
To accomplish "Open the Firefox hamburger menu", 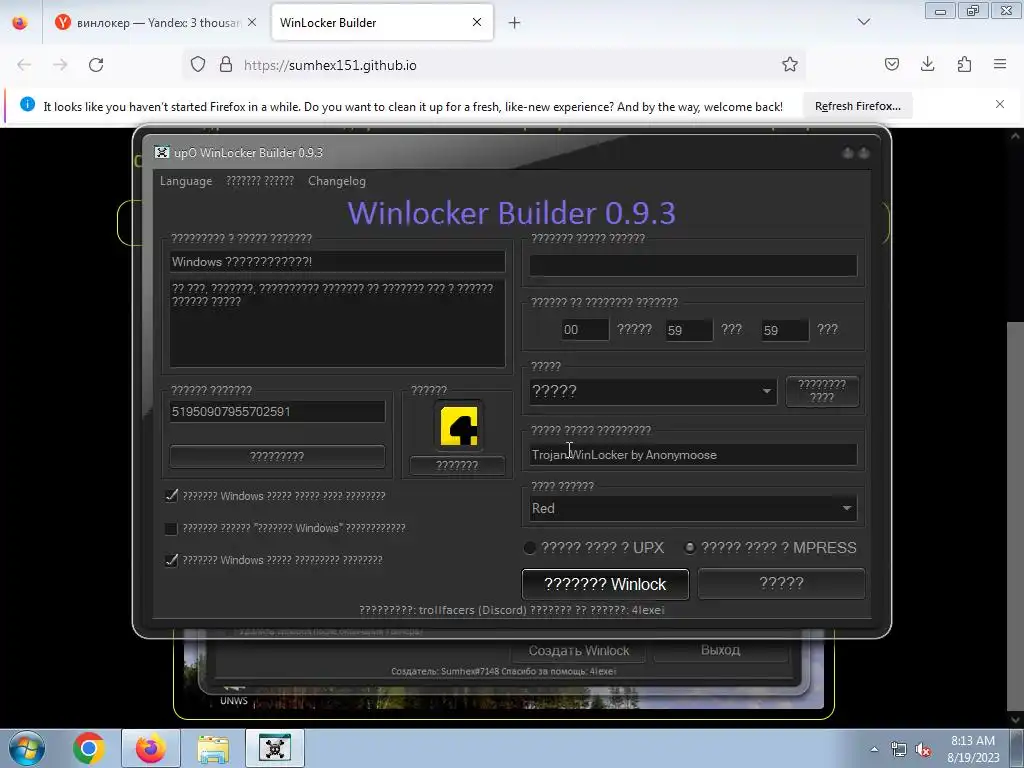I will [1000, 64].
